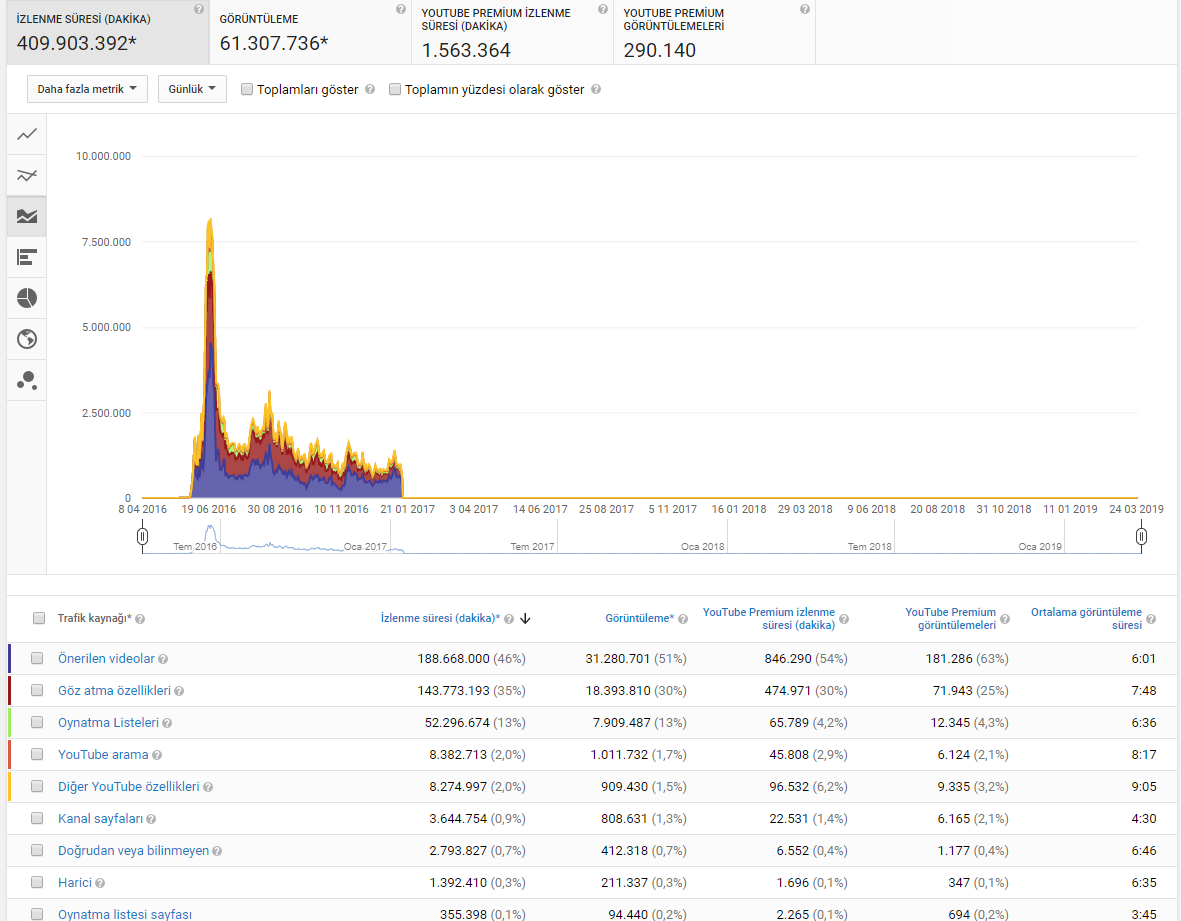Select the globe map view icon
The width and height of the screenshot is (1181, 921).
[27, 339]
